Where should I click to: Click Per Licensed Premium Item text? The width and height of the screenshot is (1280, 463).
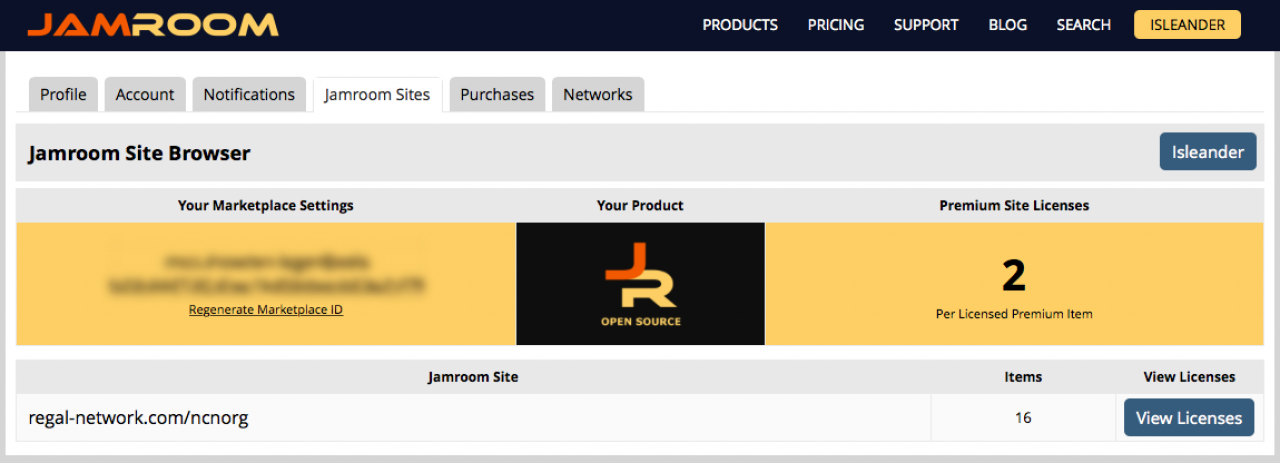1014,314
